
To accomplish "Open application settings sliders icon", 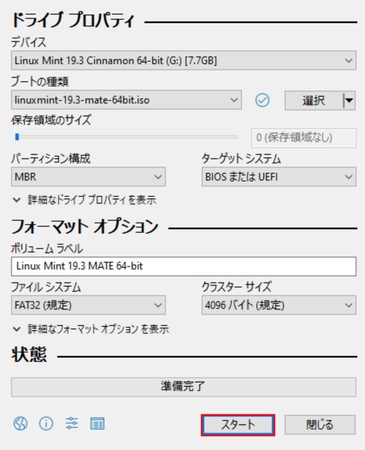I will (x=72, y=424).
